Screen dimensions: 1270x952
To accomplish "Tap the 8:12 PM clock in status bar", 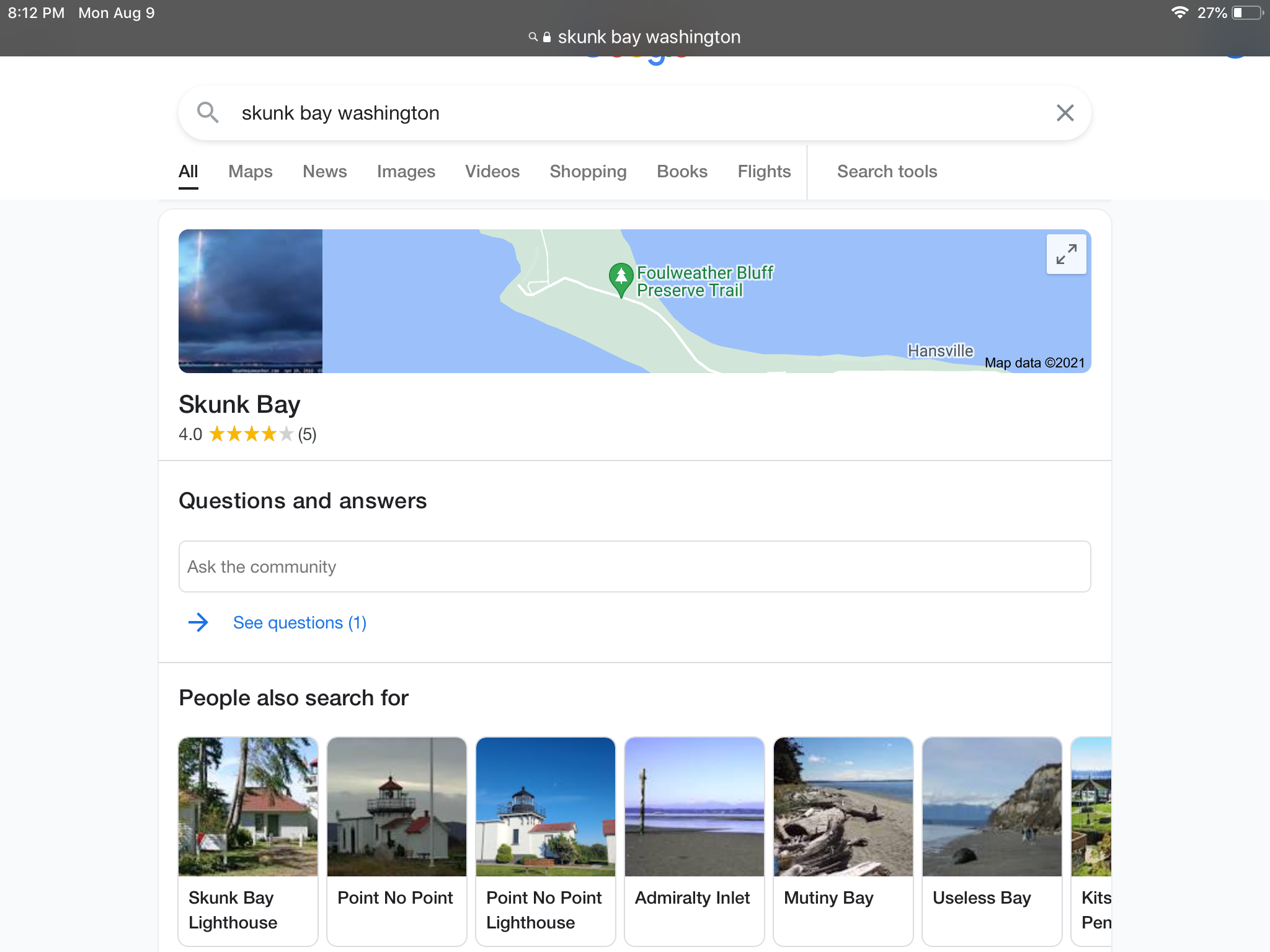I will tap(36, 13).
